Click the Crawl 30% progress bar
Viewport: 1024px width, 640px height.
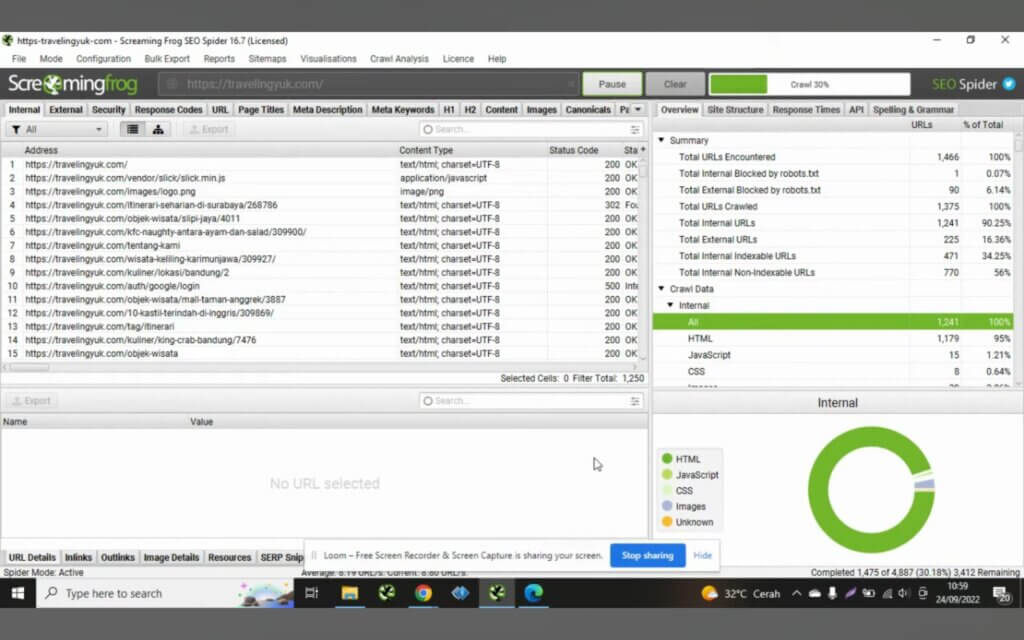tap(809, 84)
